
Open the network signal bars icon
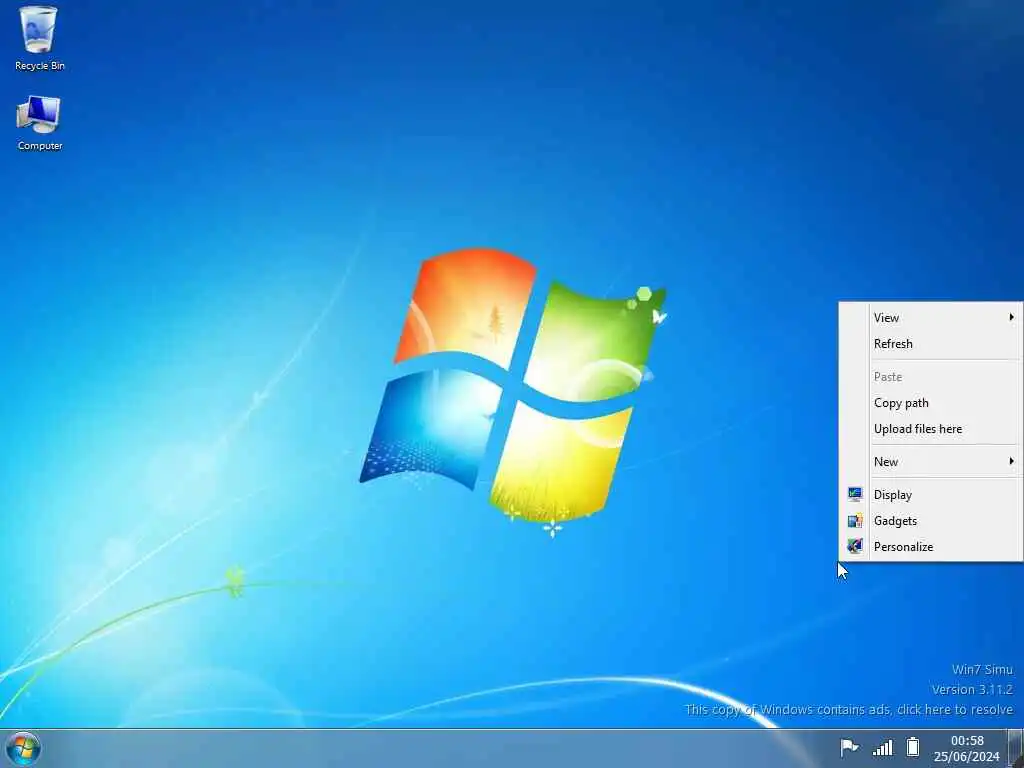[x=882, y=747]
